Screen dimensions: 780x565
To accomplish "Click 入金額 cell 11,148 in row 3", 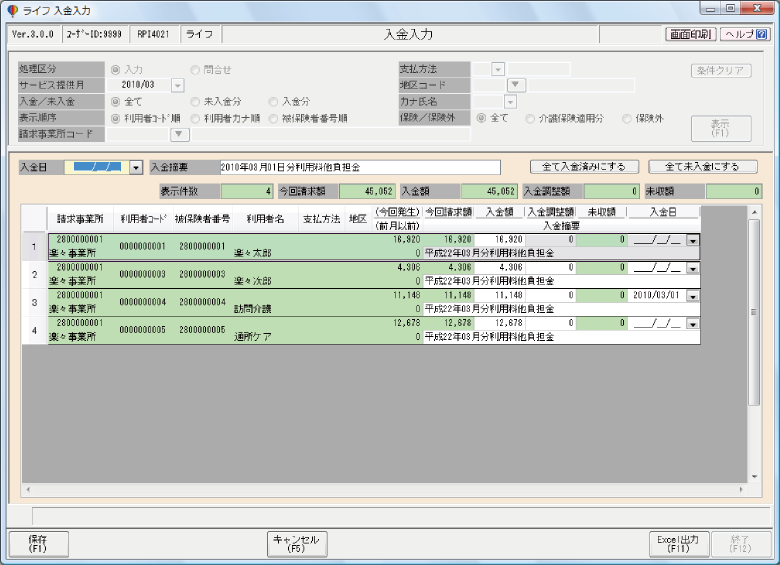I will click(499, 295).
